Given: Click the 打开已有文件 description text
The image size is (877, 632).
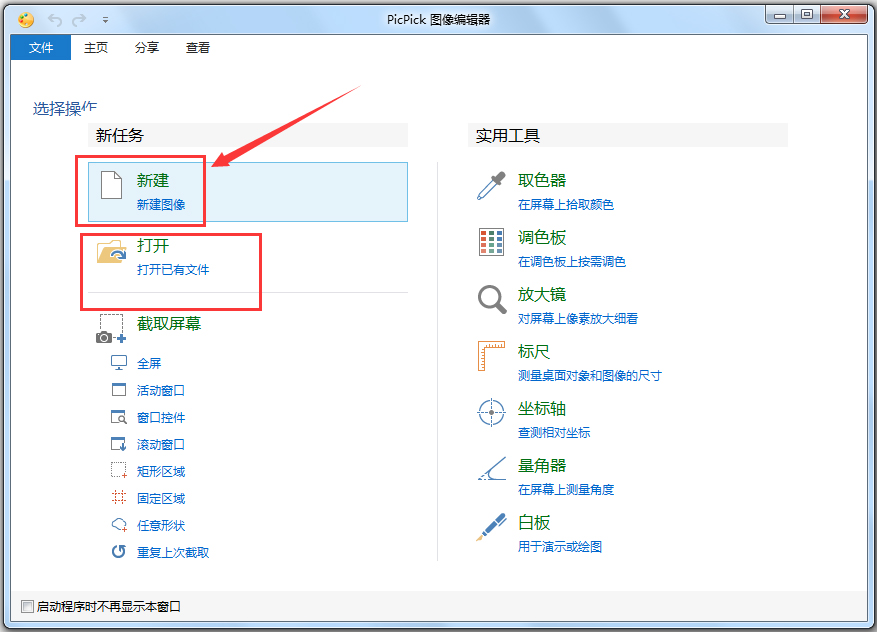Looking at the screenshot, I should (x=173, y=270).
